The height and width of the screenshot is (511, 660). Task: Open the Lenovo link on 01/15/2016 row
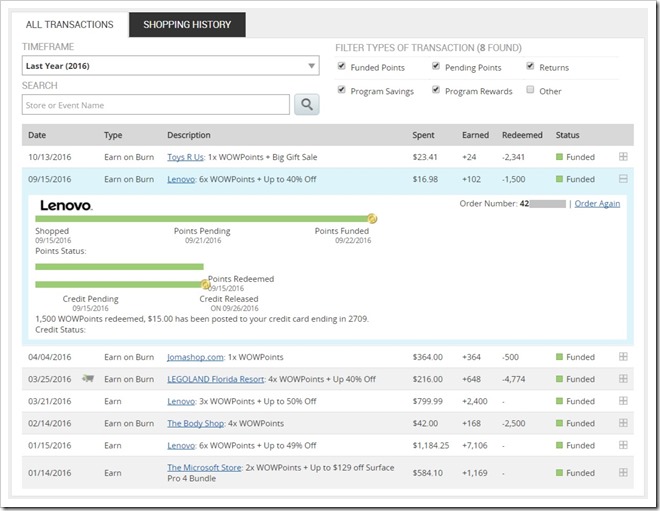coord(181,445)
